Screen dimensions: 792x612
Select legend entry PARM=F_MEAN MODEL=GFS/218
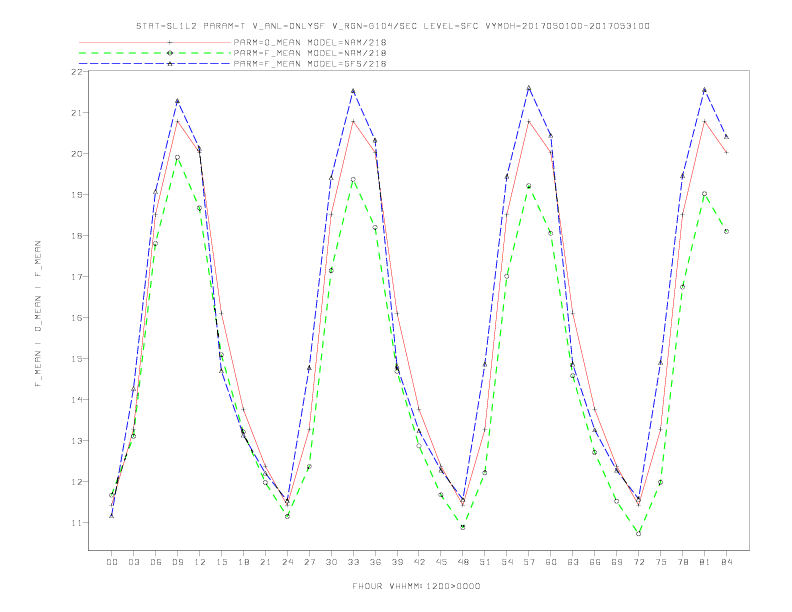[x=310, y=64]
